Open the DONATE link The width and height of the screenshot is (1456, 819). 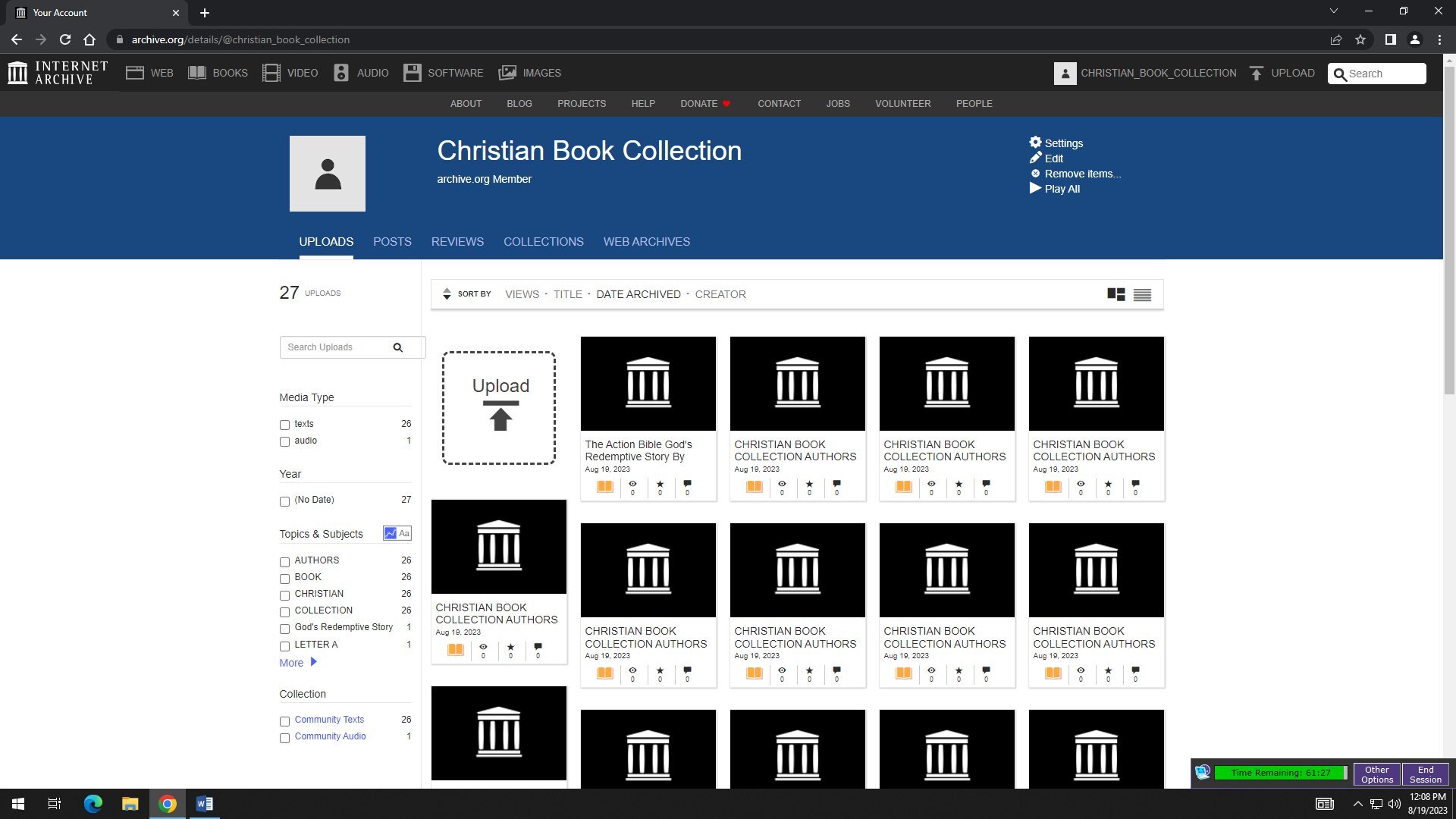(704, 103)
